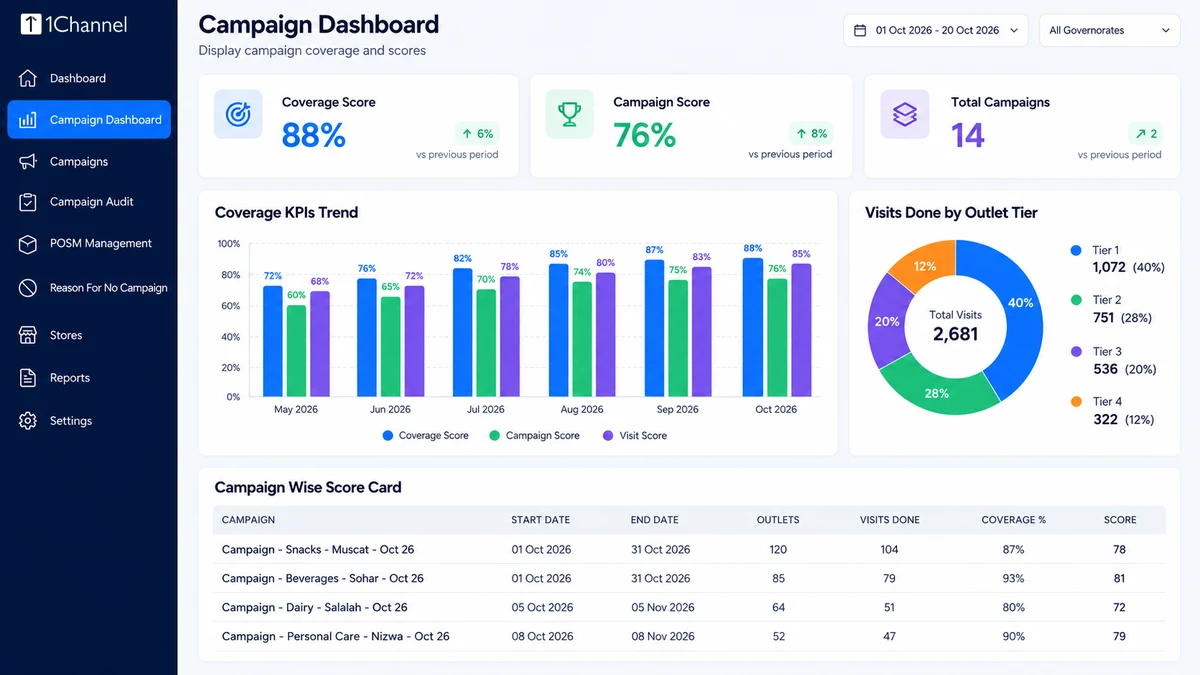Navigate to Stores in the sidebar
This screenshot has width=1200, height=675.
coord(66,335)
